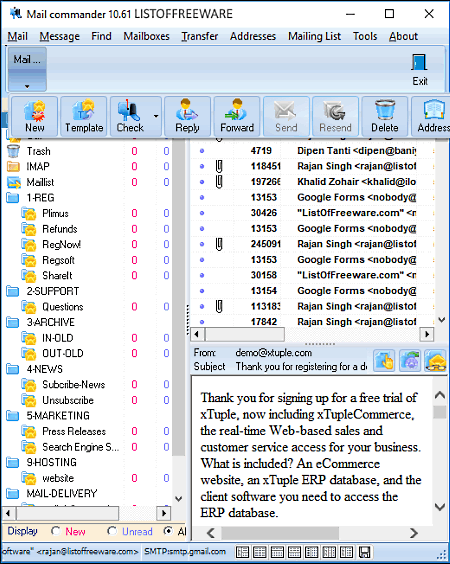
Task: Select the 'New' display radio button
Action: 56,531
